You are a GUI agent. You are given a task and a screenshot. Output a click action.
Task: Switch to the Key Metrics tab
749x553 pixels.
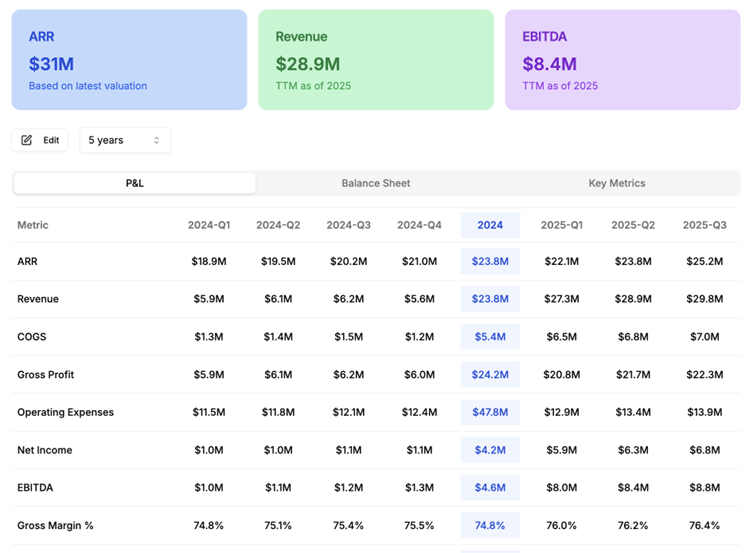point(617,183)
